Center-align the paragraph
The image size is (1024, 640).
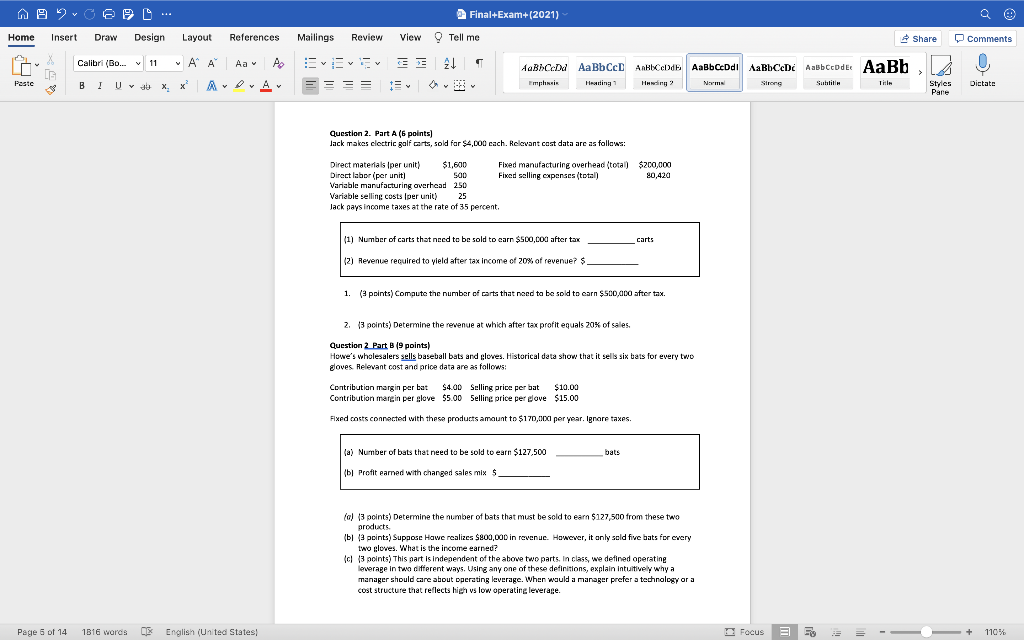[329, 86]
